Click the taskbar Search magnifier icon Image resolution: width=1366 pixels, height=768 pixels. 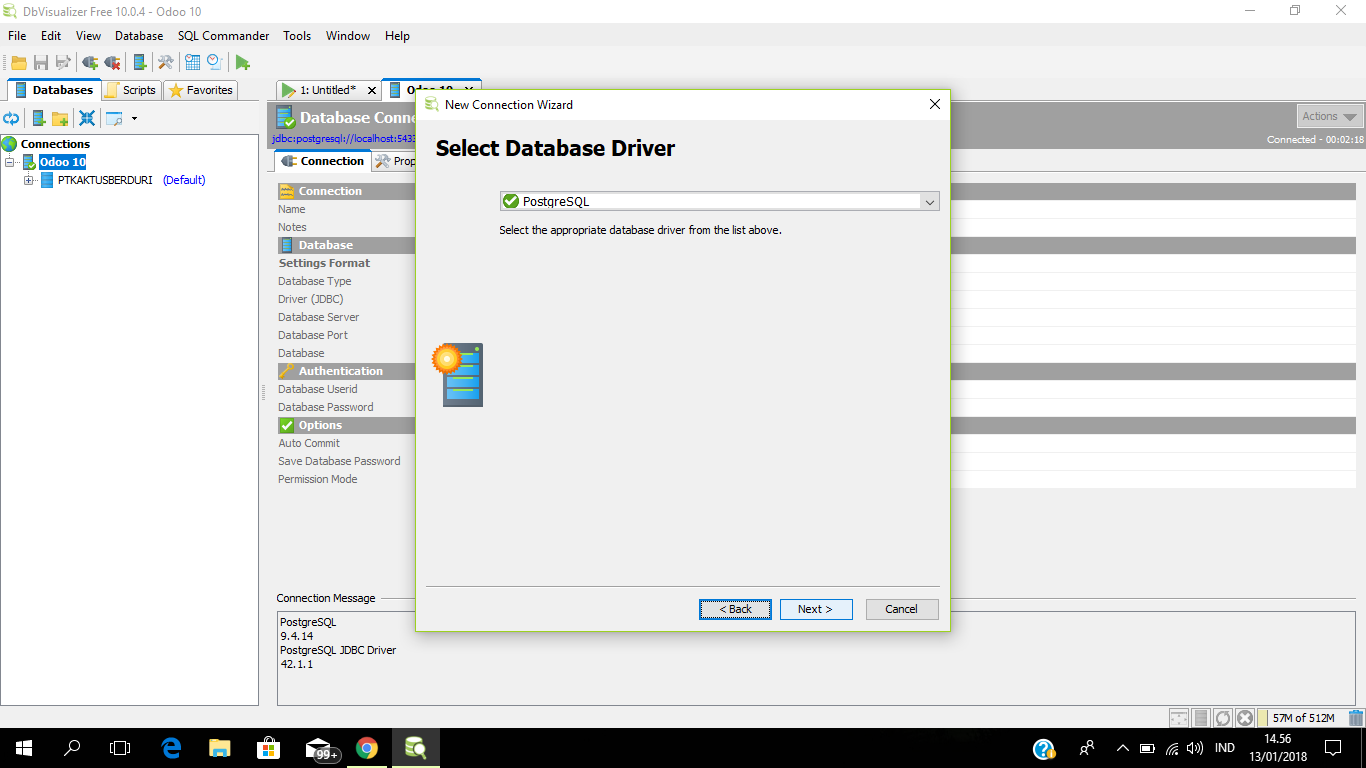pyautogui.click(x=72, y=748)
